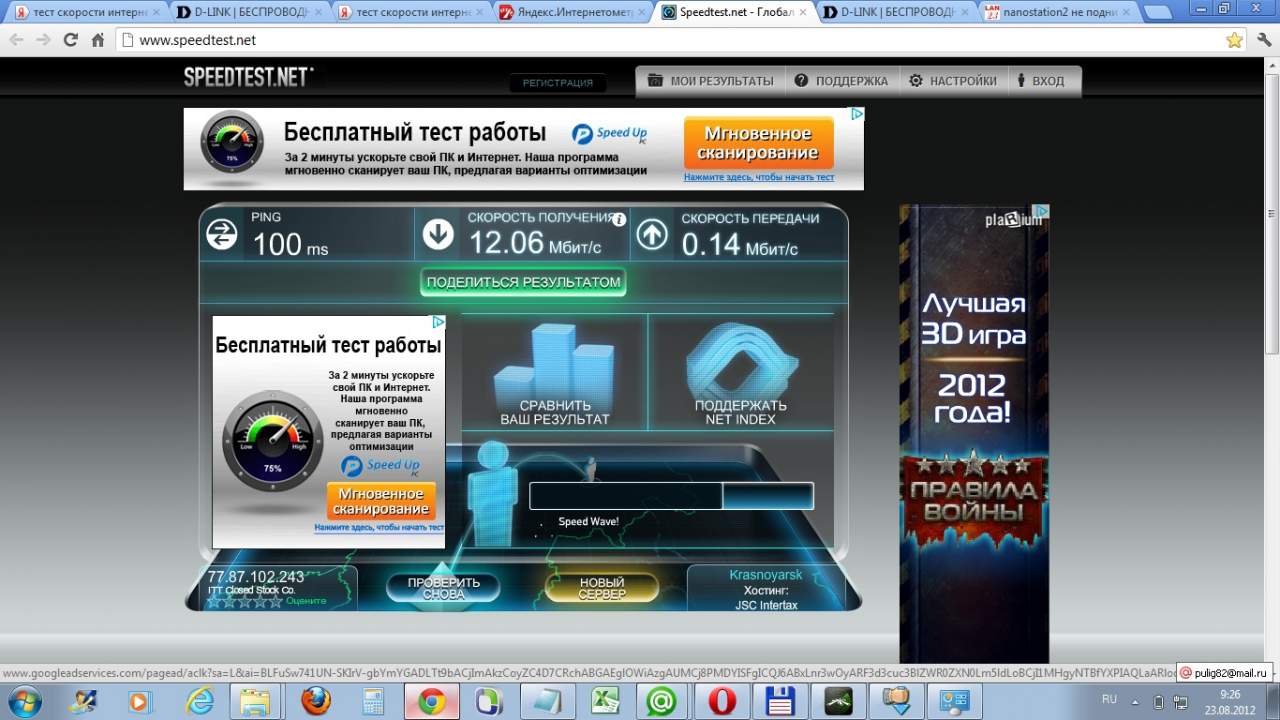The image size is (1280, 720).
Task: Close the top banner ad via AdChoices icon
Action: click(x=857, y=115)
